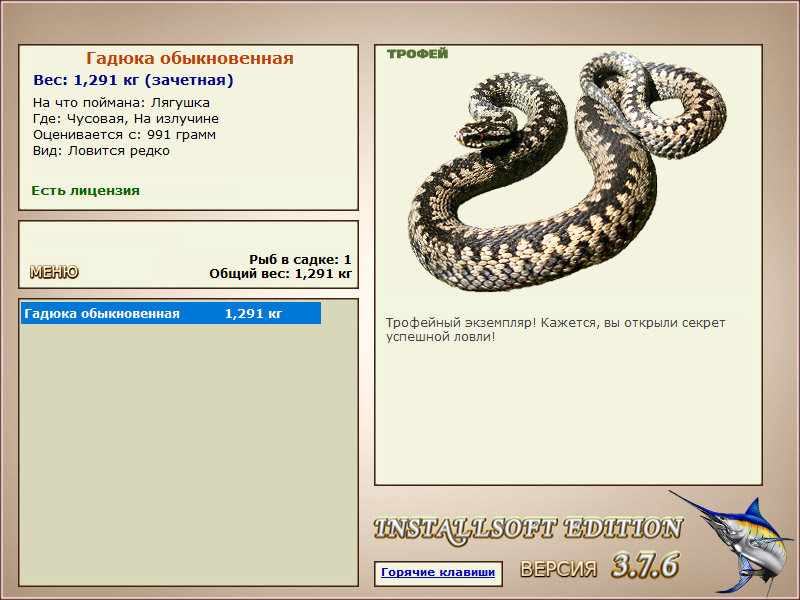Image resolution: width=800 pixels, height=600 pixels.
Task: Click the Есть лицензия text
Action: point(85,191)
